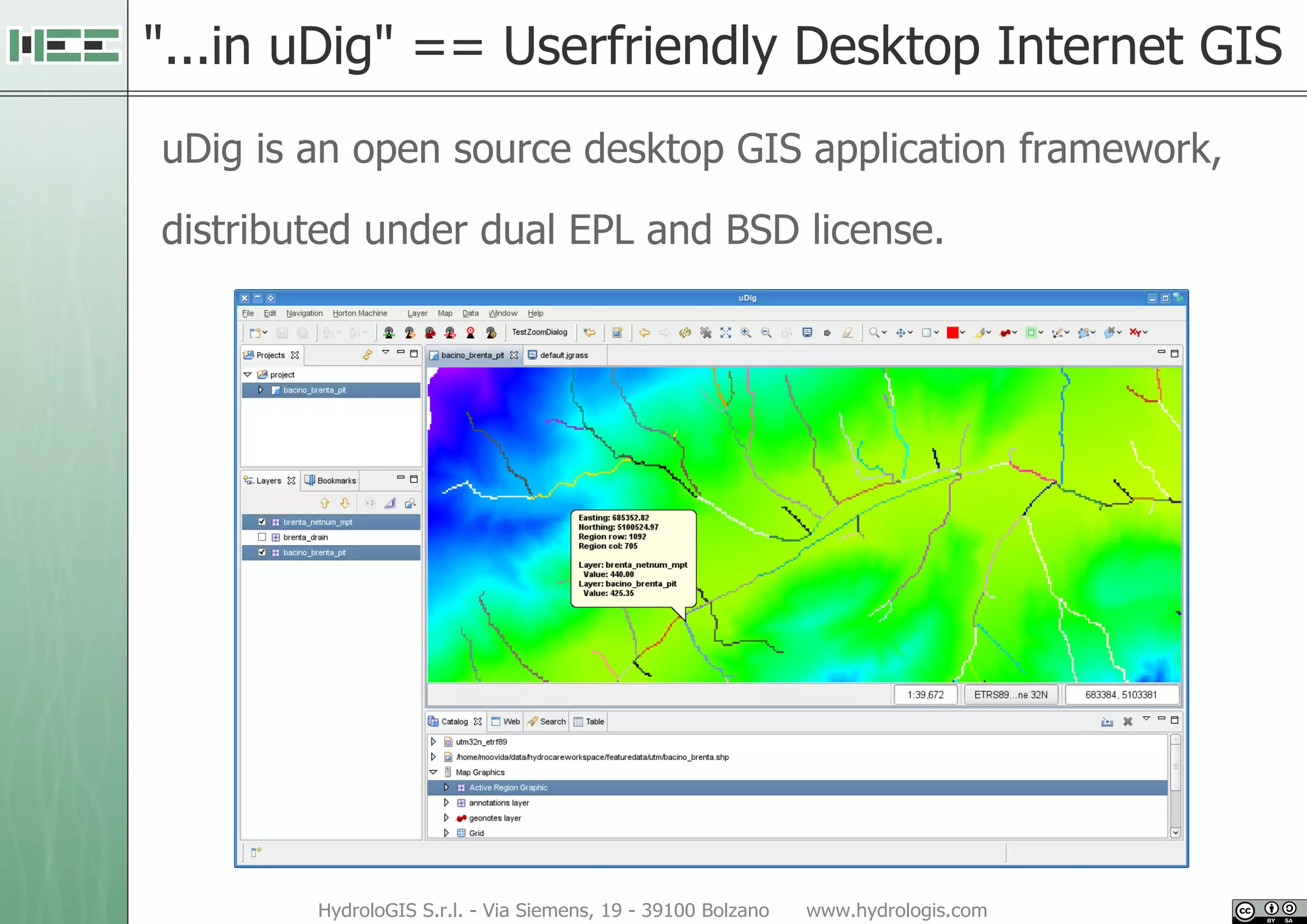This screenshot has width=1307, height=924.
Task: Click the Creative Commons license badge
Action: point(1269,911)
